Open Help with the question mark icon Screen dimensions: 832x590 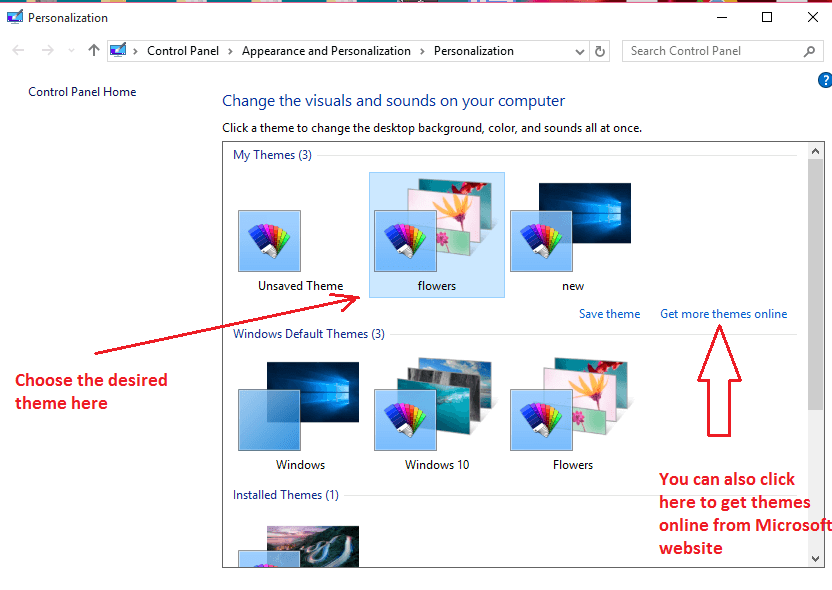pos(825,80)
